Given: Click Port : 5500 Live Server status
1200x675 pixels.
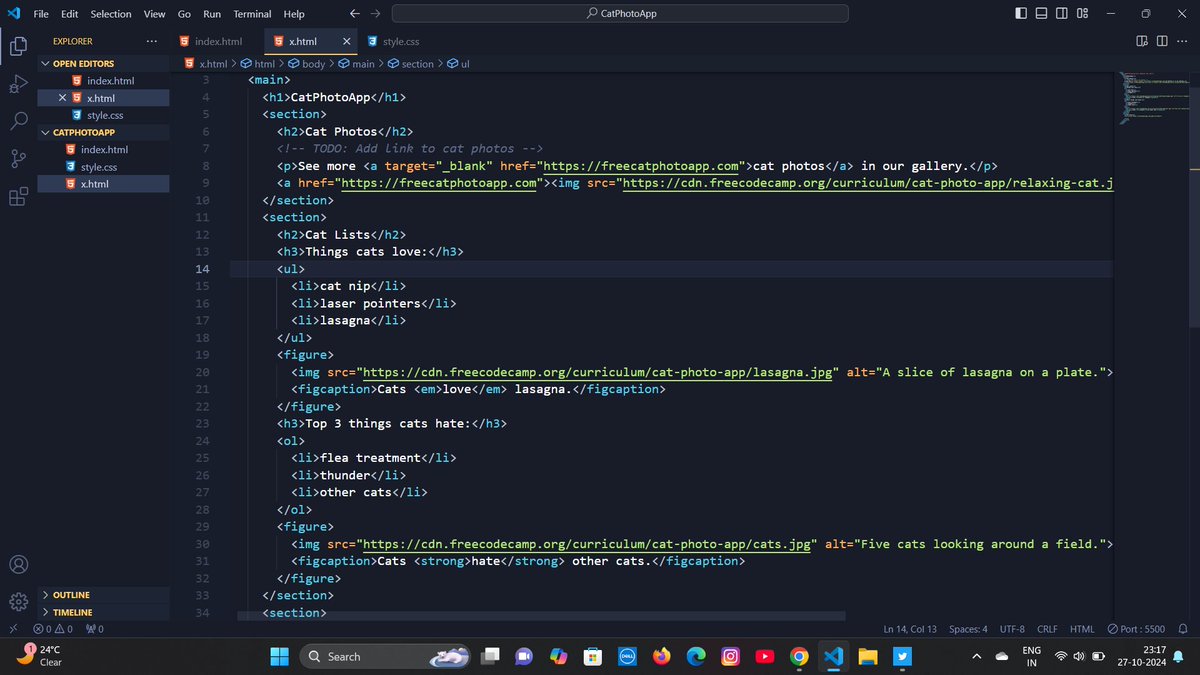Looking at the screenshot, I should click(x=1136, y=629).
